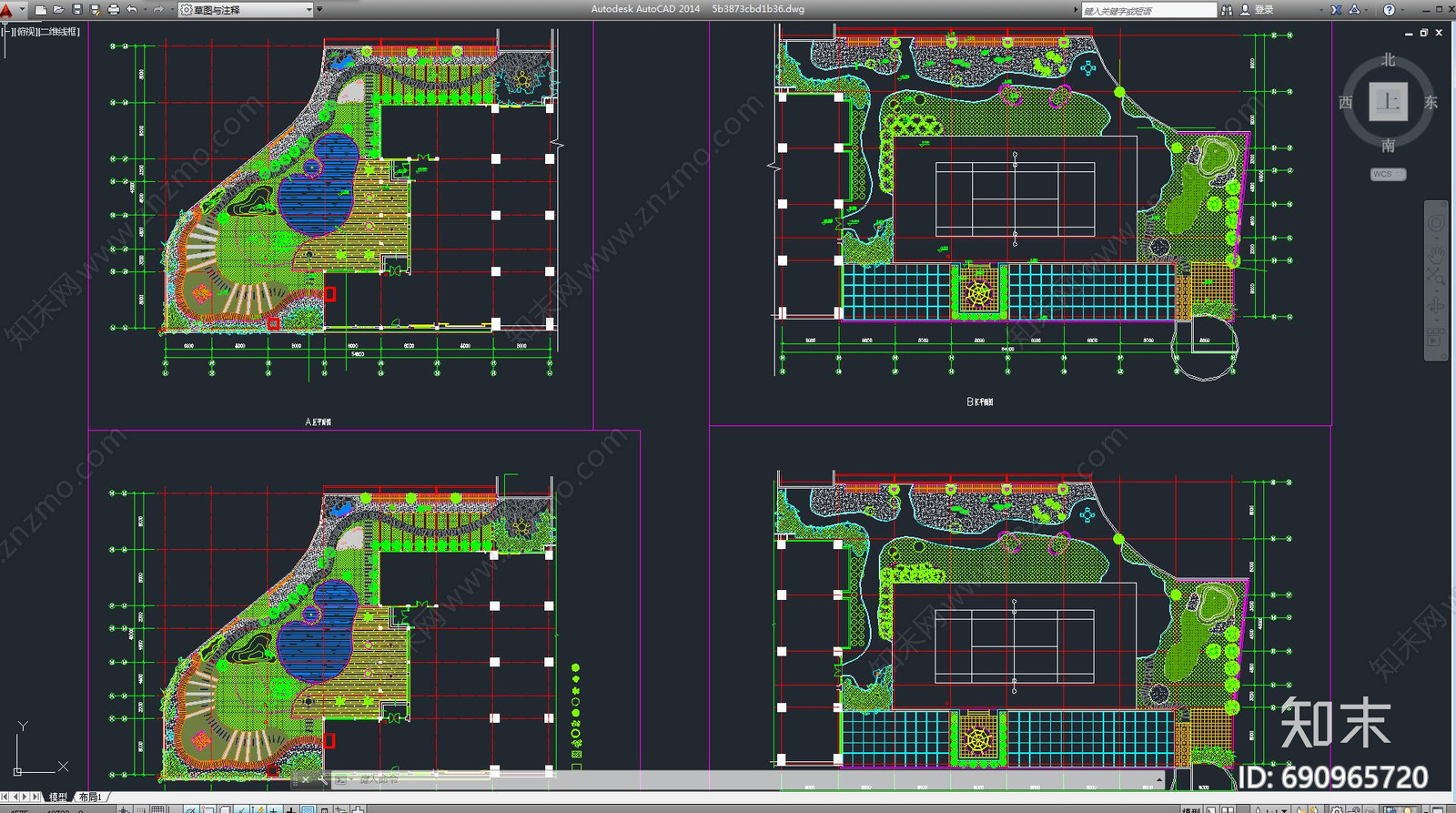Screen dimensions: 1456x813
Task: Save the drawing with the floppy icon
Action: (76, 9)
